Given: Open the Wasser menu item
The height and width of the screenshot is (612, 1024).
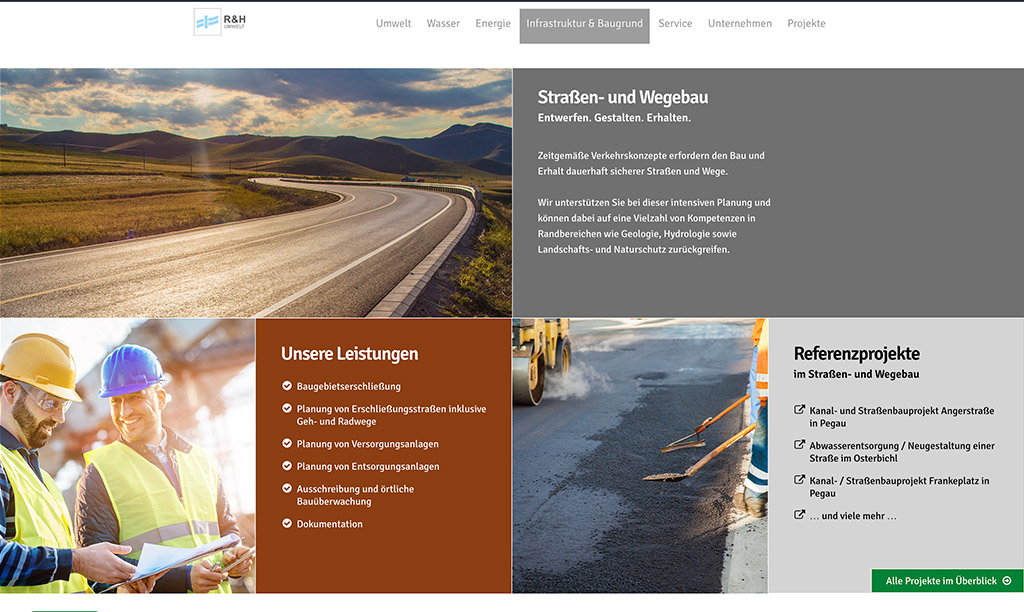Looking at the screenshot, I should (x=443, y=24).
